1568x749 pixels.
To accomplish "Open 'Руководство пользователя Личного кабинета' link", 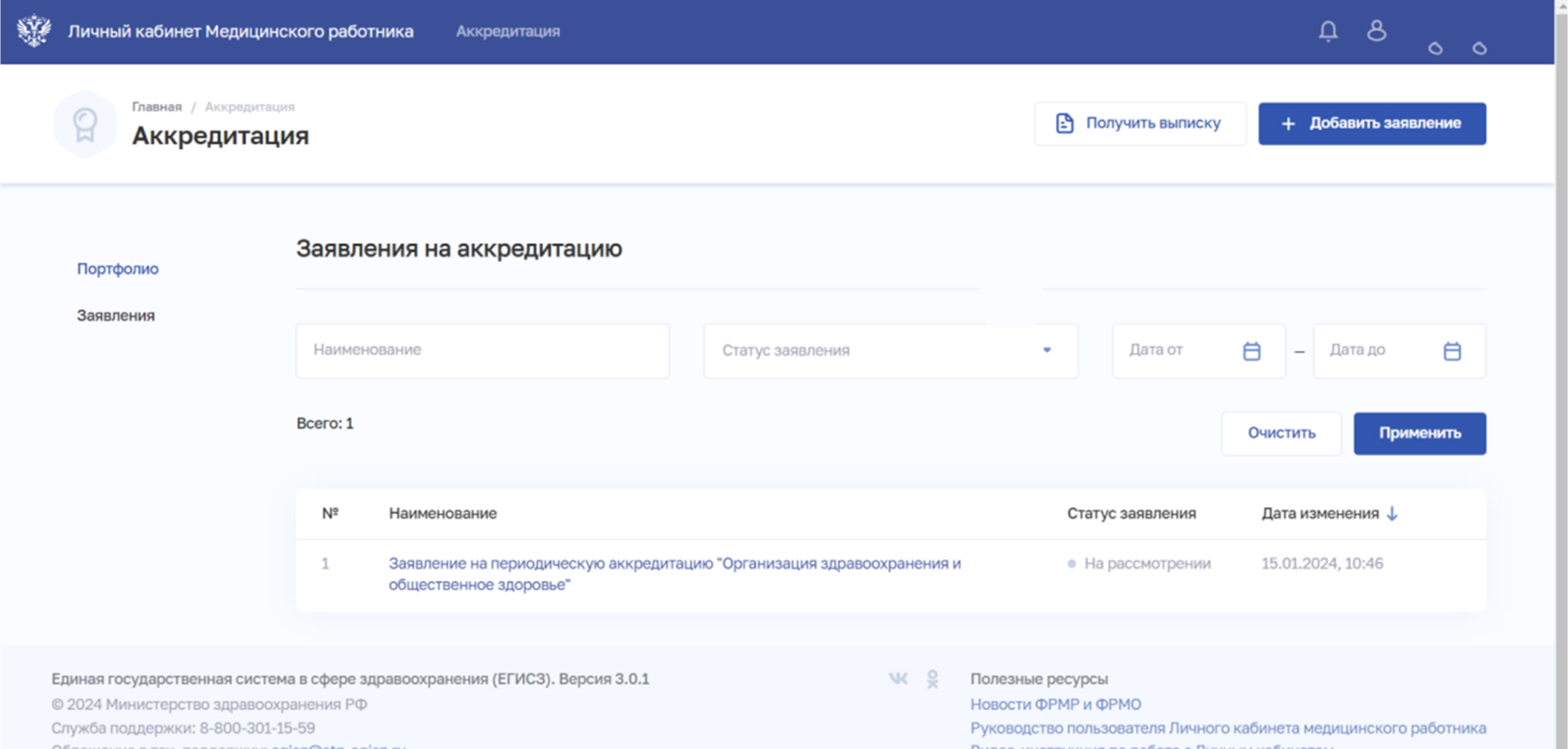I will coord(1228,728).
